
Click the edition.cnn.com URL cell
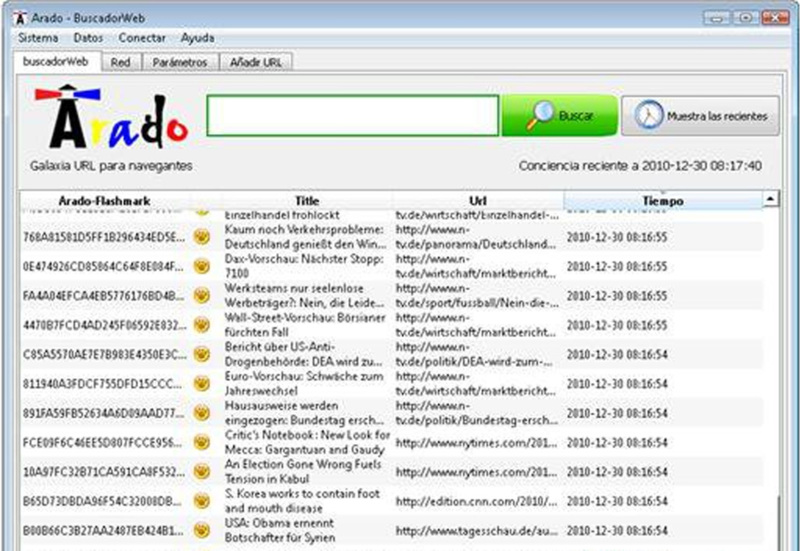pos(477,502)
